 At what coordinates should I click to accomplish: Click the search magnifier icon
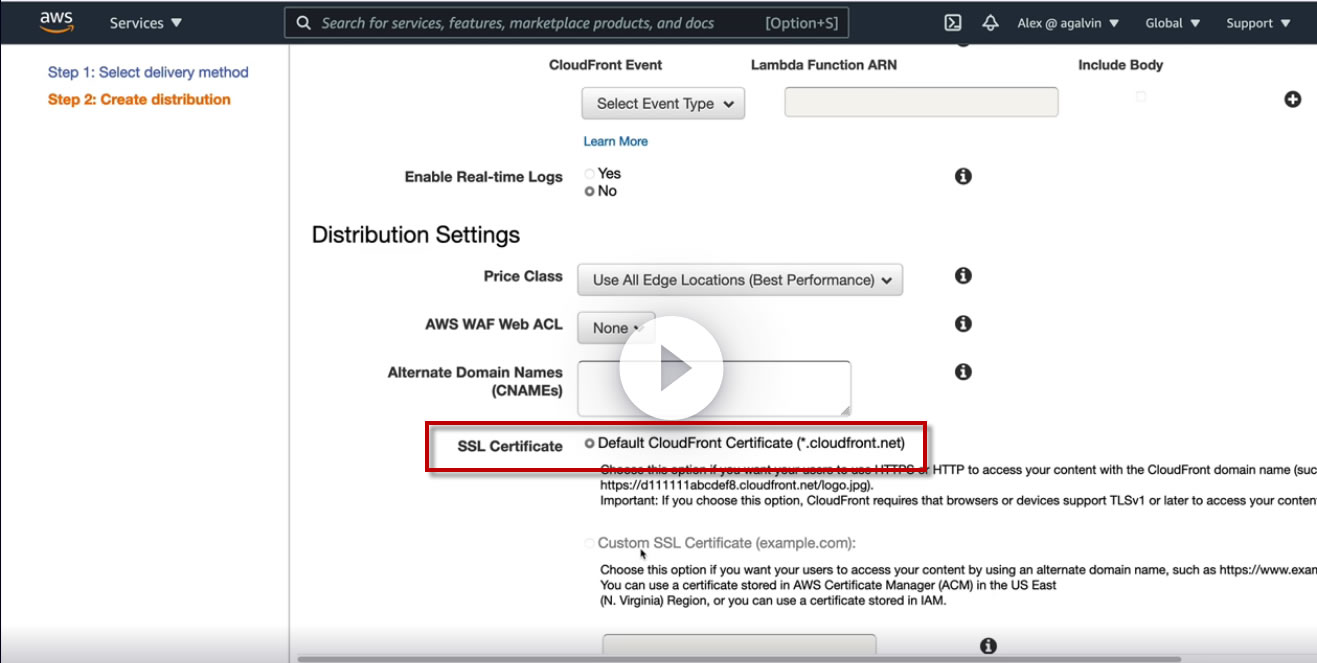[x=304, y=23]
